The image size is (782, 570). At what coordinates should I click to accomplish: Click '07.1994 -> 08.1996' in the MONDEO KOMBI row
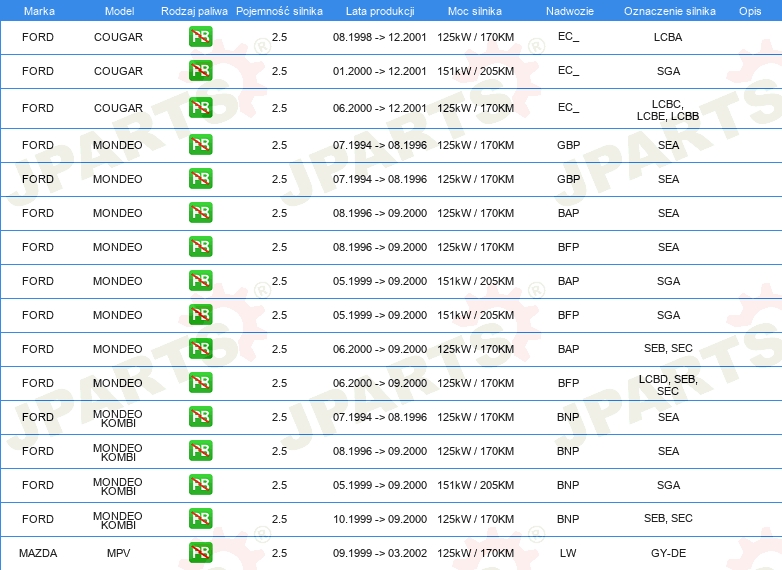point(380,417)
